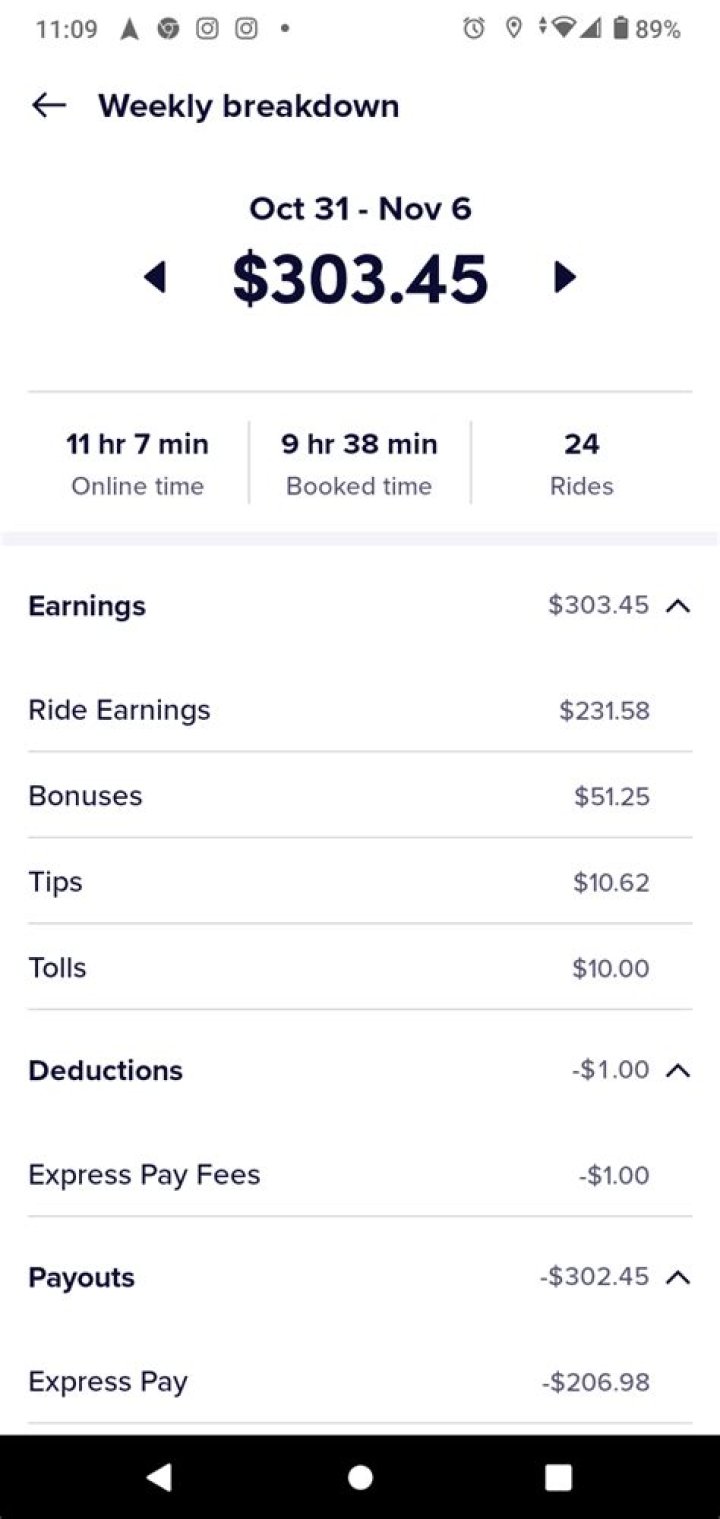
Task: Tap the back arrow icon
Action: 48,105
